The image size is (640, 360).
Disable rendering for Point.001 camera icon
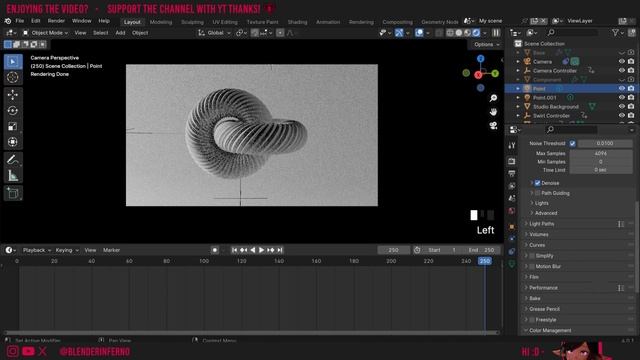pyautogui.click(x=631, y=98)
